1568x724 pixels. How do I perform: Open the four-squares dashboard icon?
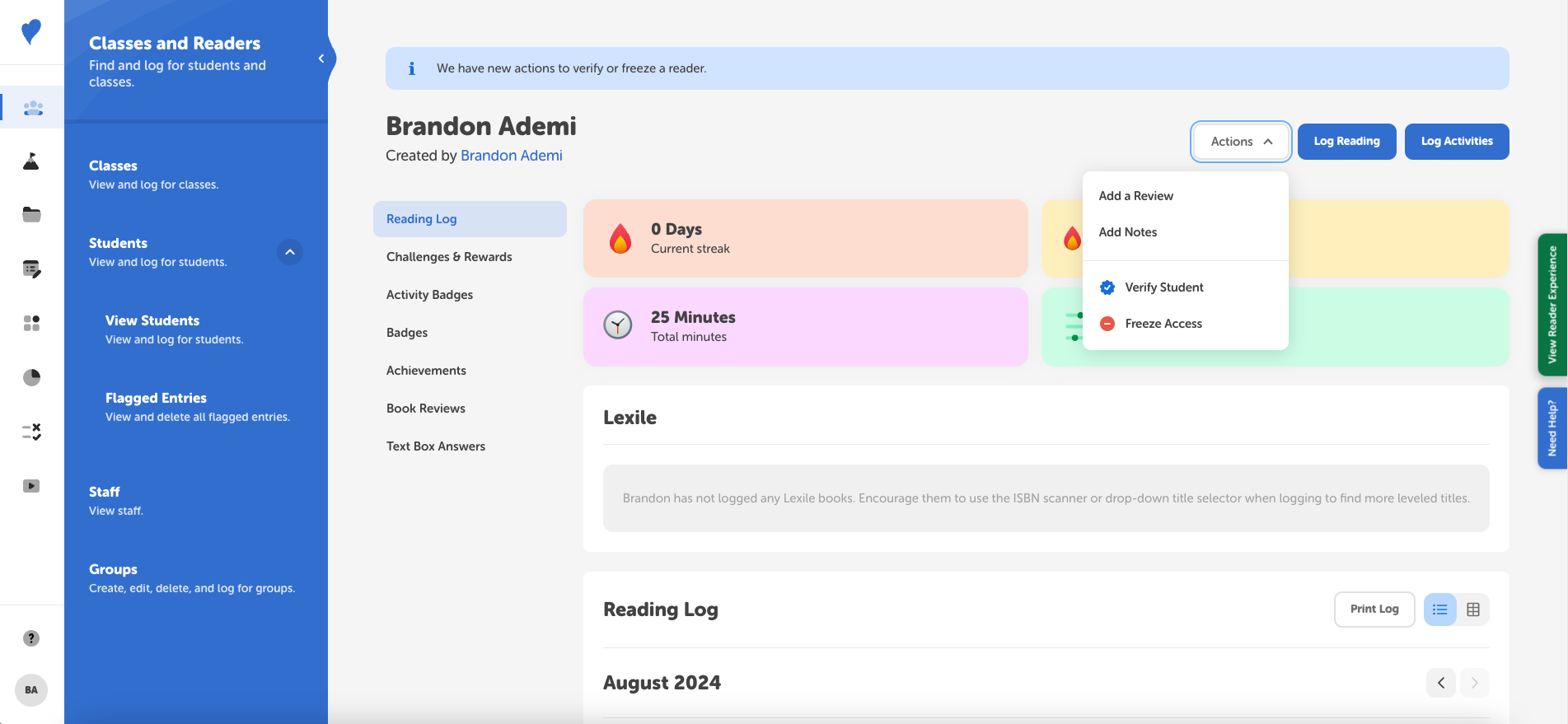(31, 323)
